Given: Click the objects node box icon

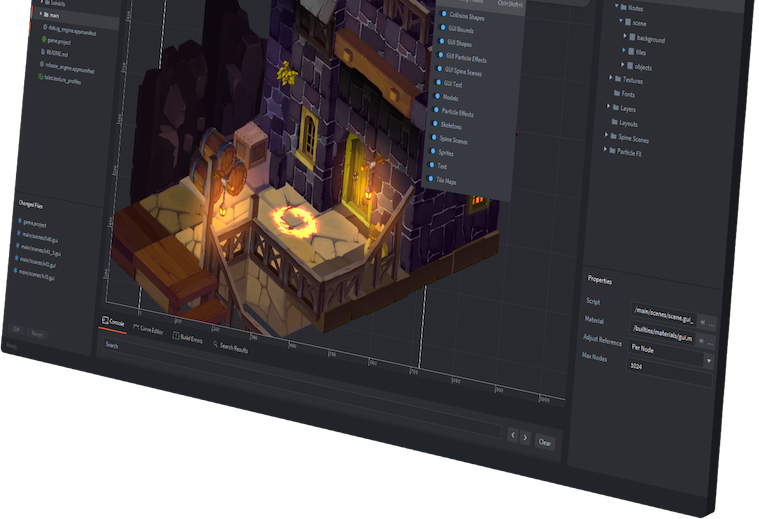Looking at the screenshot, I should click(x=630, y=65).
